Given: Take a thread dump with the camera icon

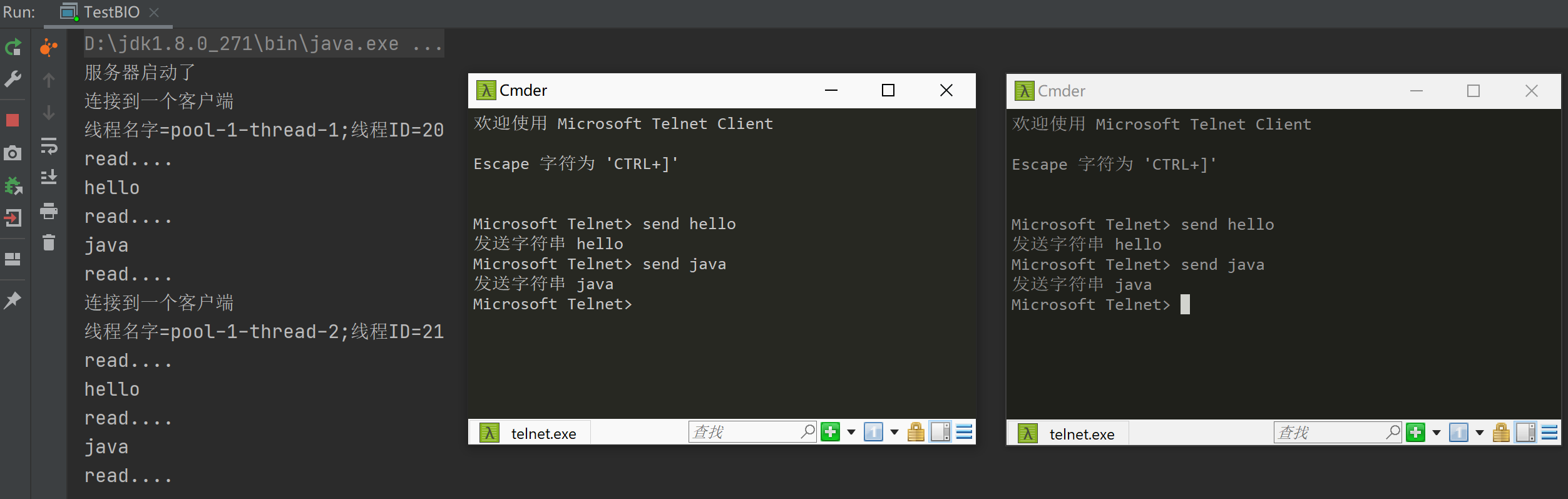Looking at the screenshot, I should [x=13, y=153].
